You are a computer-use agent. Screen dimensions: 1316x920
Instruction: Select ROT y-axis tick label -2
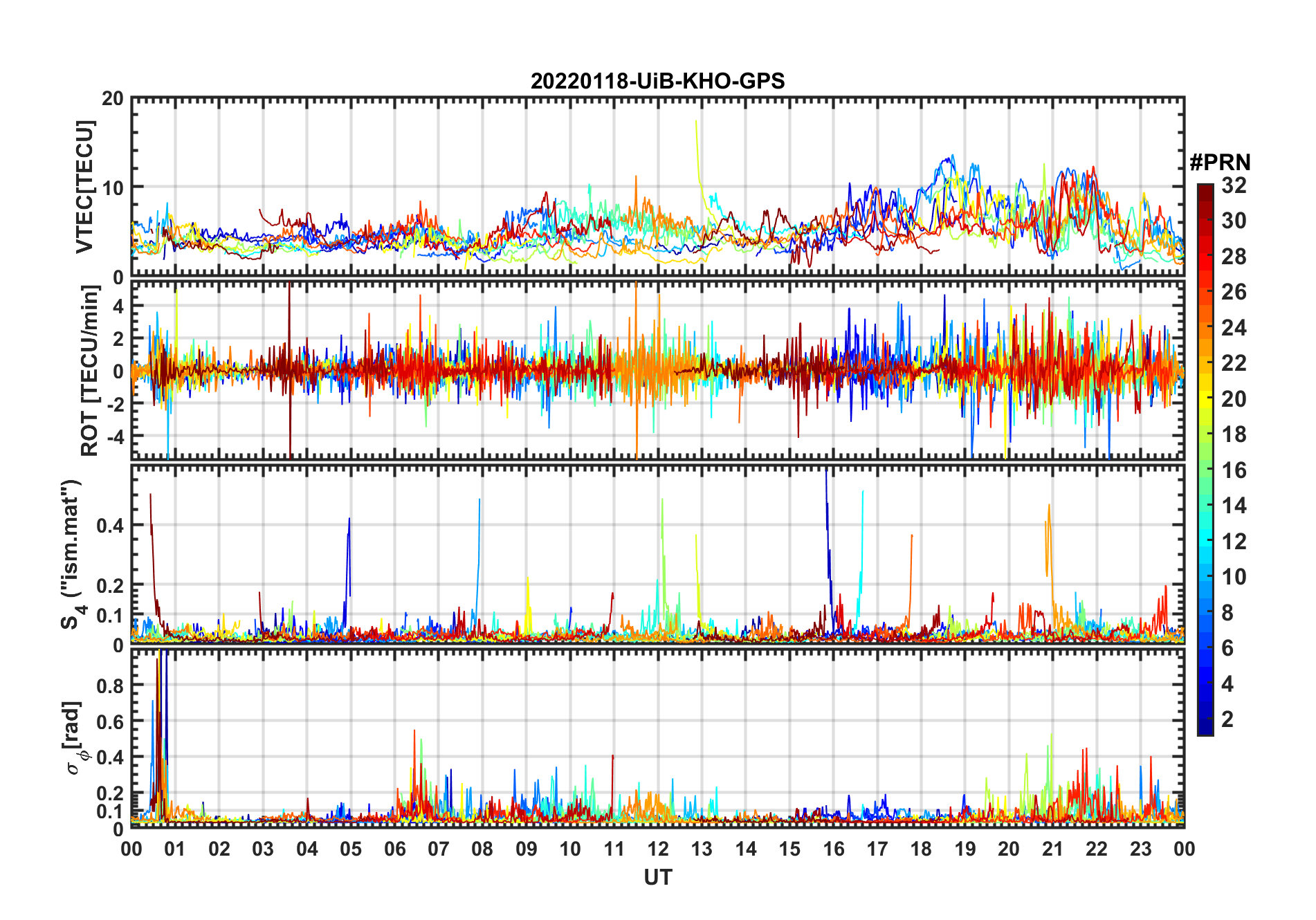(x=116, y=404)
